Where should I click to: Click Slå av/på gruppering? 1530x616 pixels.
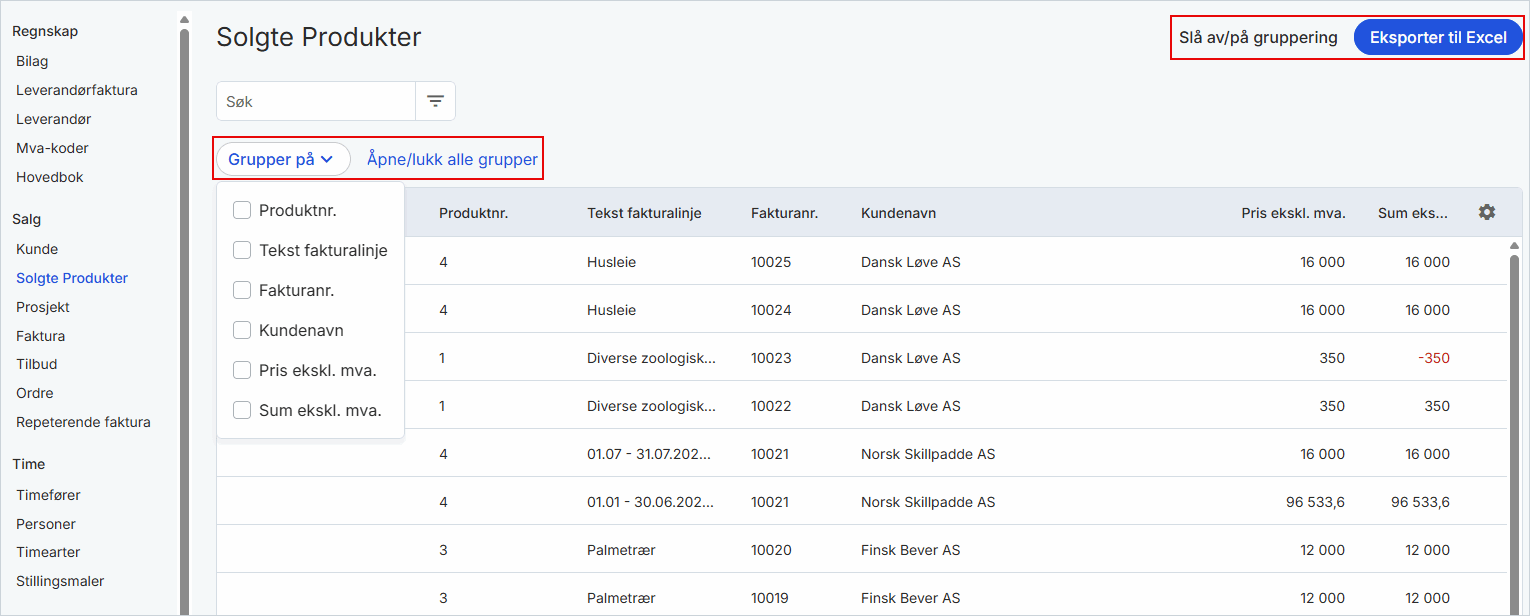click(x=1258, y=37)
